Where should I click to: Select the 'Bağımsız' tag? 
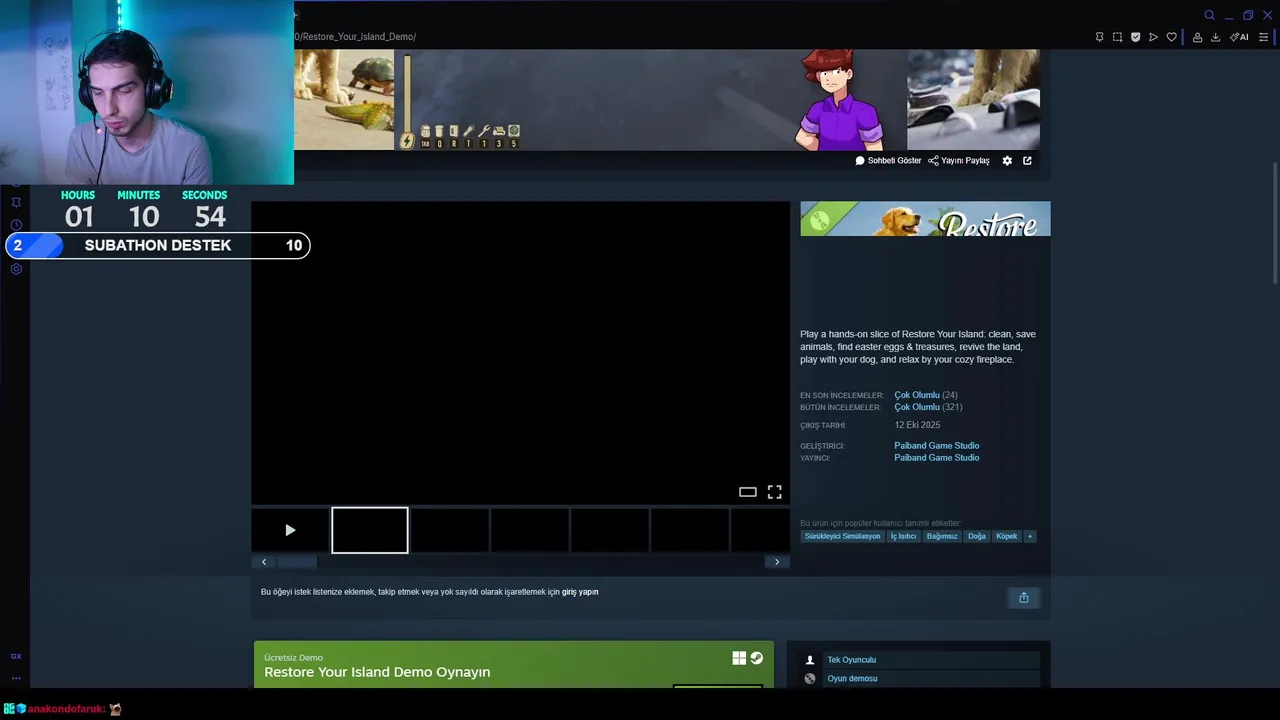tap(942, 536)
